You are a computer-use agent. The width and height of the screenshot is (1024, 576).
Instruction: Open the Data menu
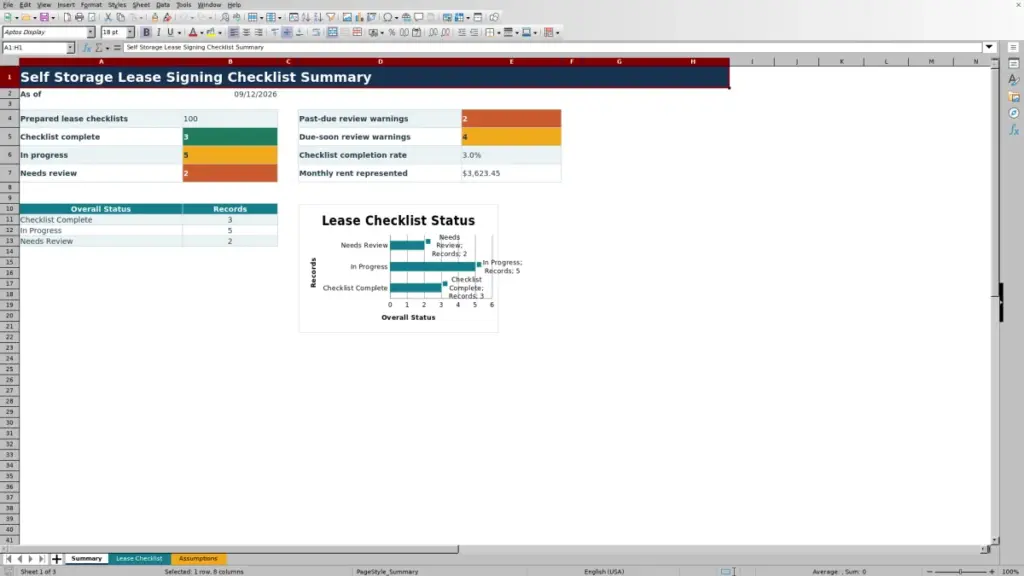click(x=163, y=5)
